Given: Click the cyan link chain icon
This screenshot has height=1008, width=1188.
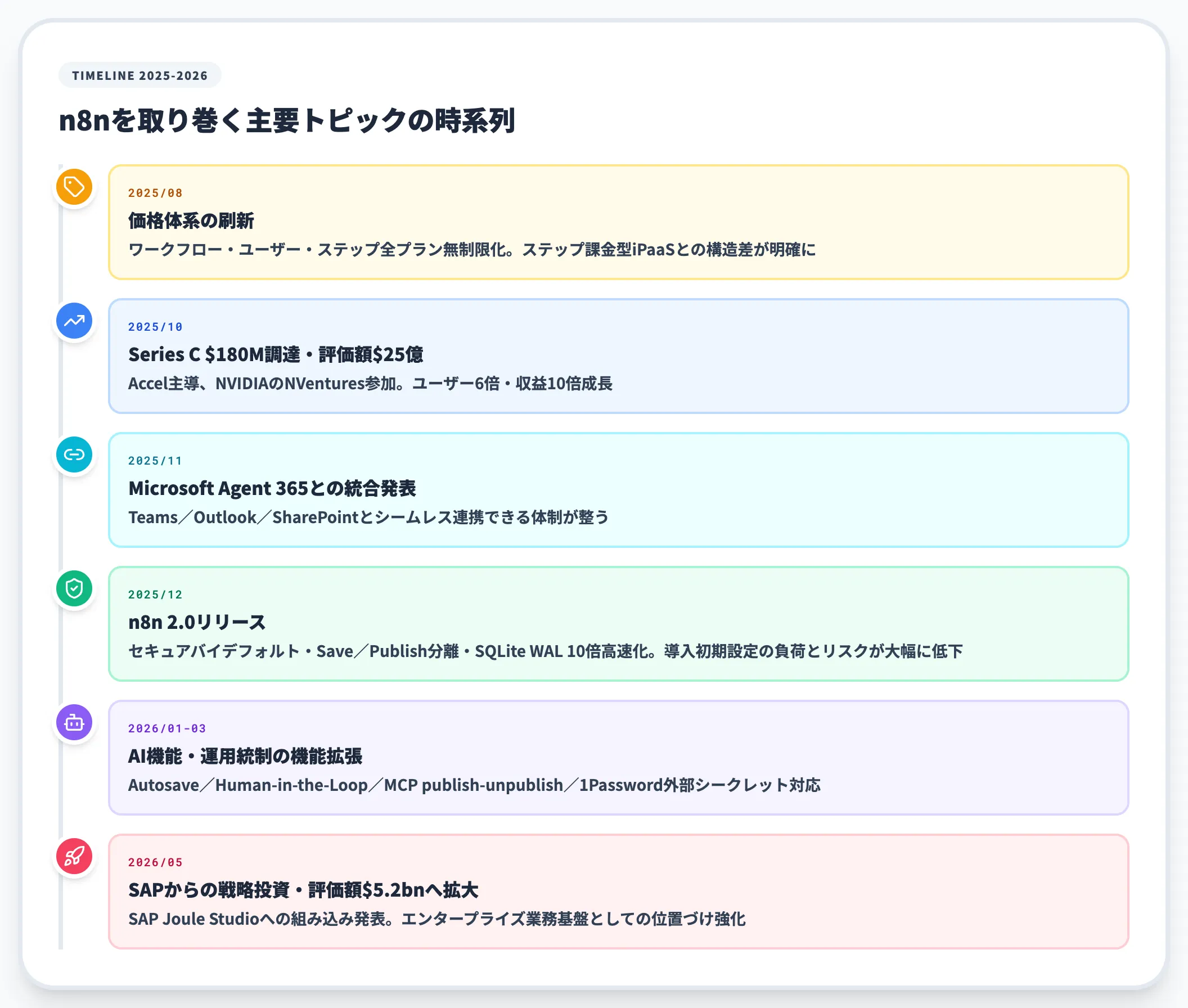Looking at the screenshot, I should pyautogui.click(x=74, y=454).
